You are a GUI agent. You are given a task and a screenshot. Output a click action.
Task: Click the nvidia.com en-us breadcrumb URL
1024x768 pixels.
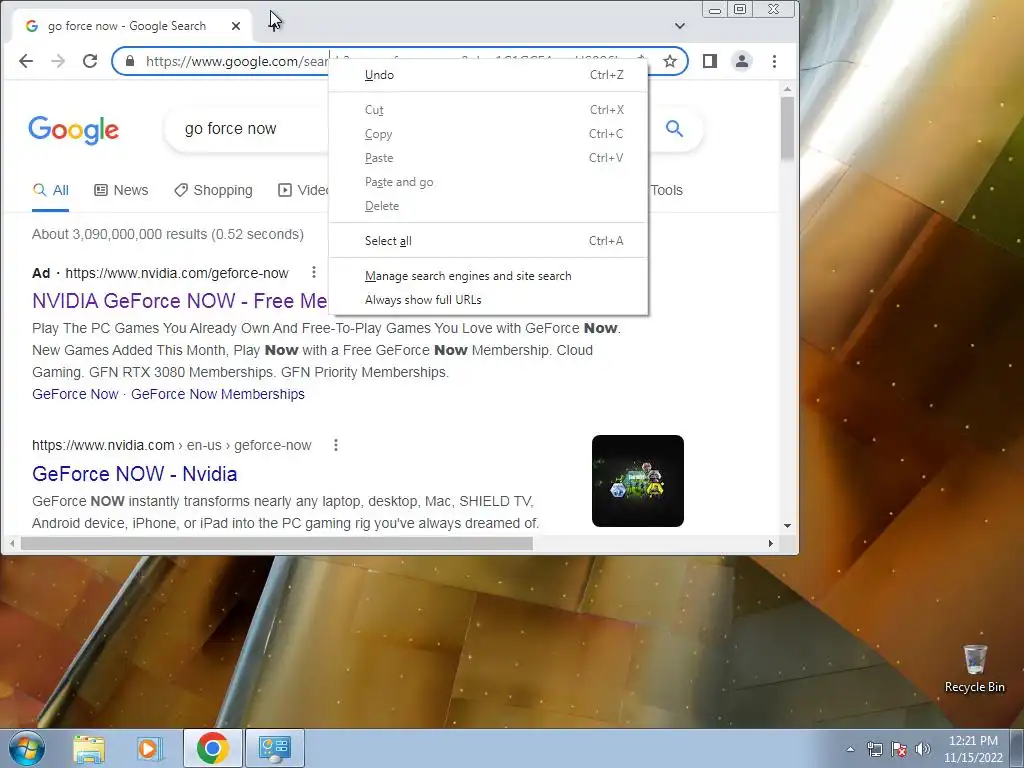click(172, 445)
